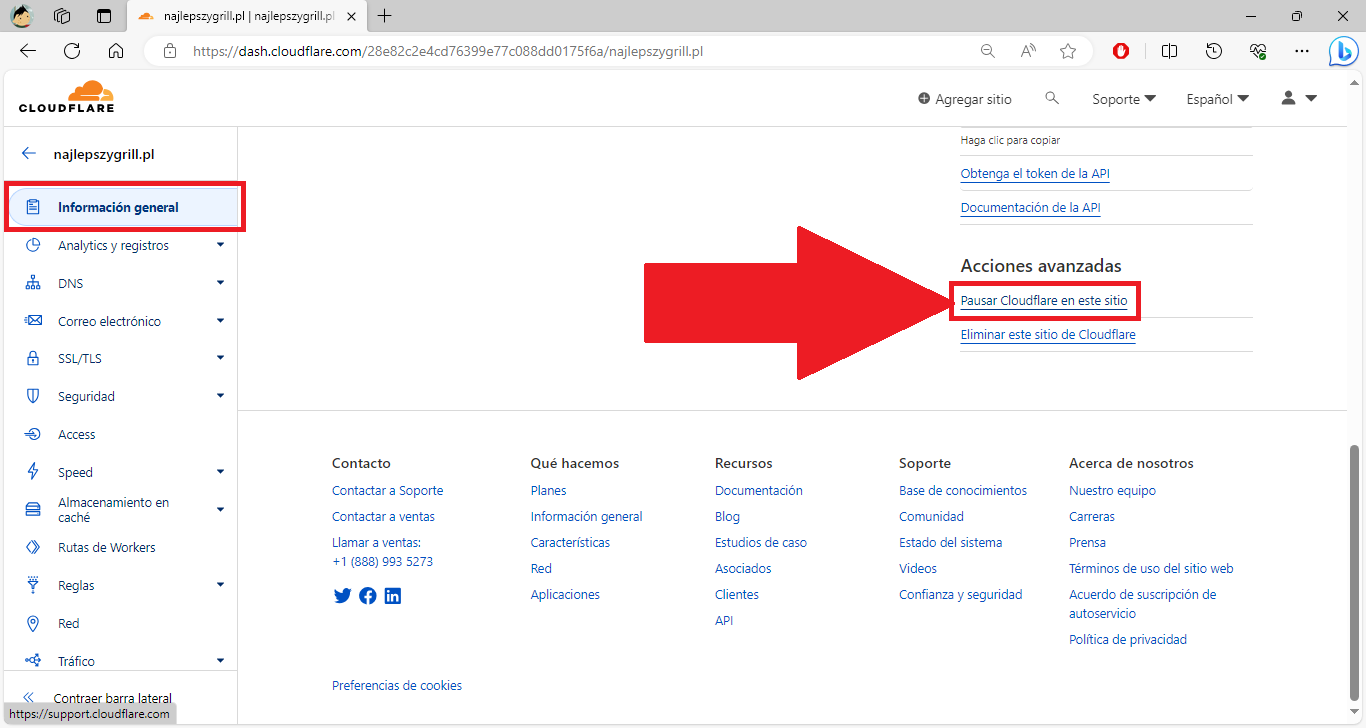Open Cloudflare's Twitter page icon
Screen dimensions: 1366x728
[x=342, y=596]
